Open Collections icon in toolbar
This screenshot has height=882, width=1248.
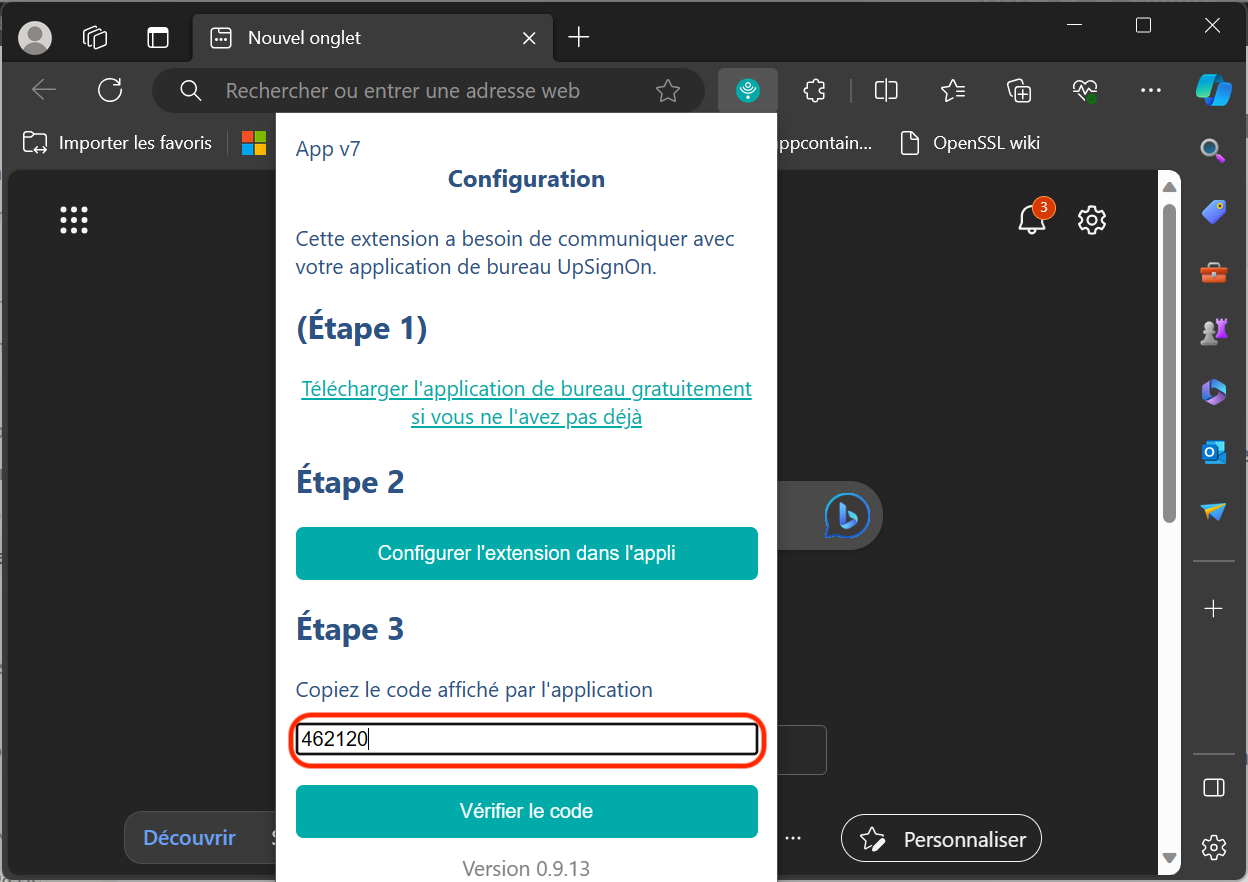click(x=1018, y=91)
